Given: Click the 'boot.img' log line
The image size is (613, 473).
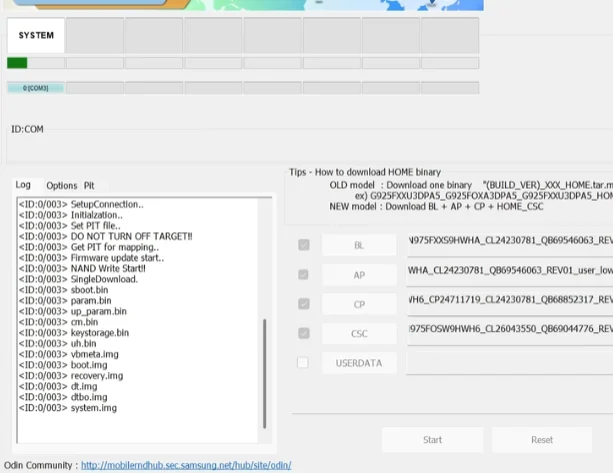Looking at the screenshot, I should 63,365.
